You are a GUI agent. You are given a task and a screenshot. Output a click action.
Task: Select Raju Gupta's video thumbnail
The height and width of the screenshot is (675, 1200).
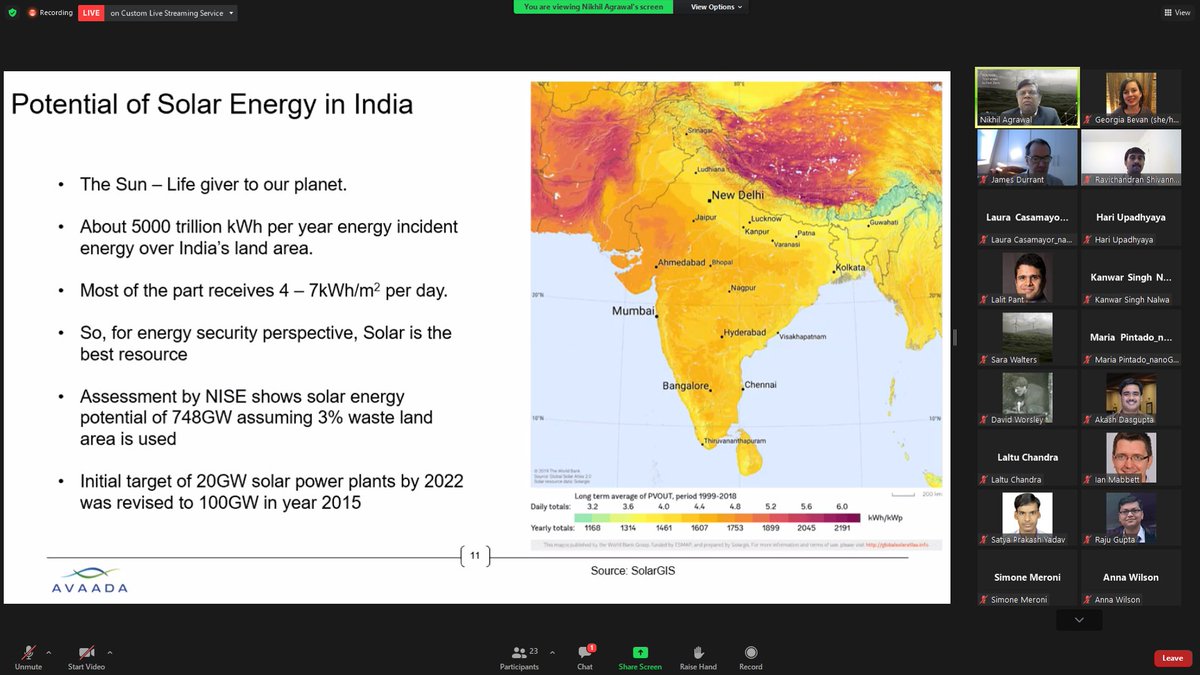click(1131, 517)
